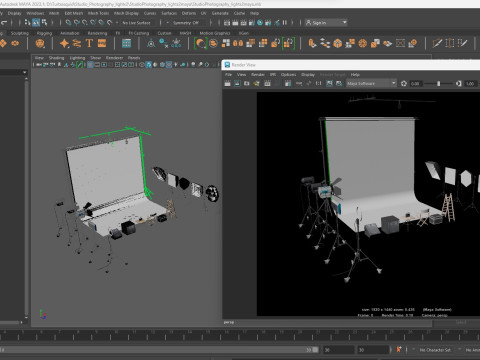Open the Render menu in Render View
480x360 pixels.
258,75
